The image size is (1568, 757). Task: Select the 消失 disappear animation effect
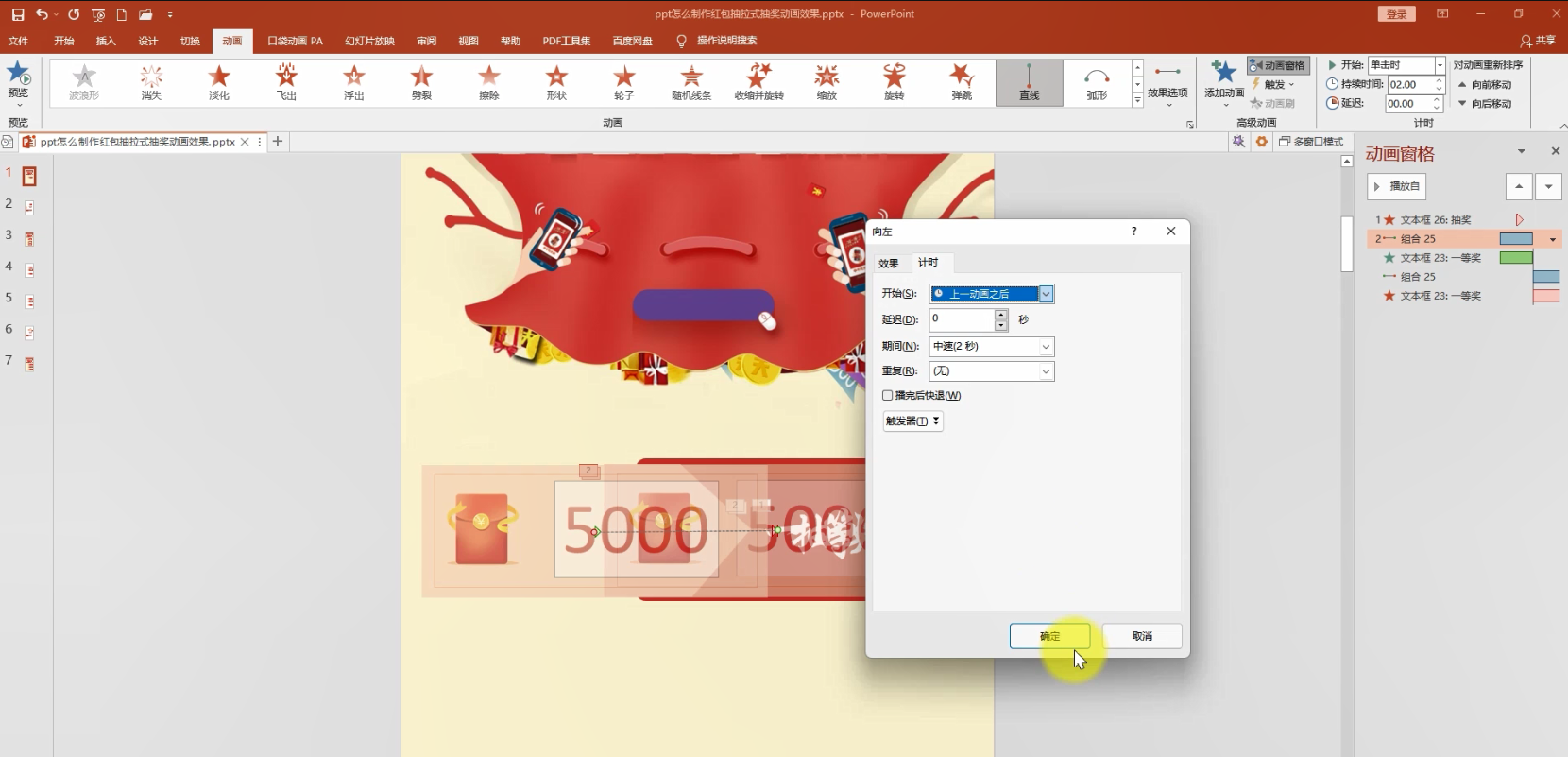(x=151, y=82)
